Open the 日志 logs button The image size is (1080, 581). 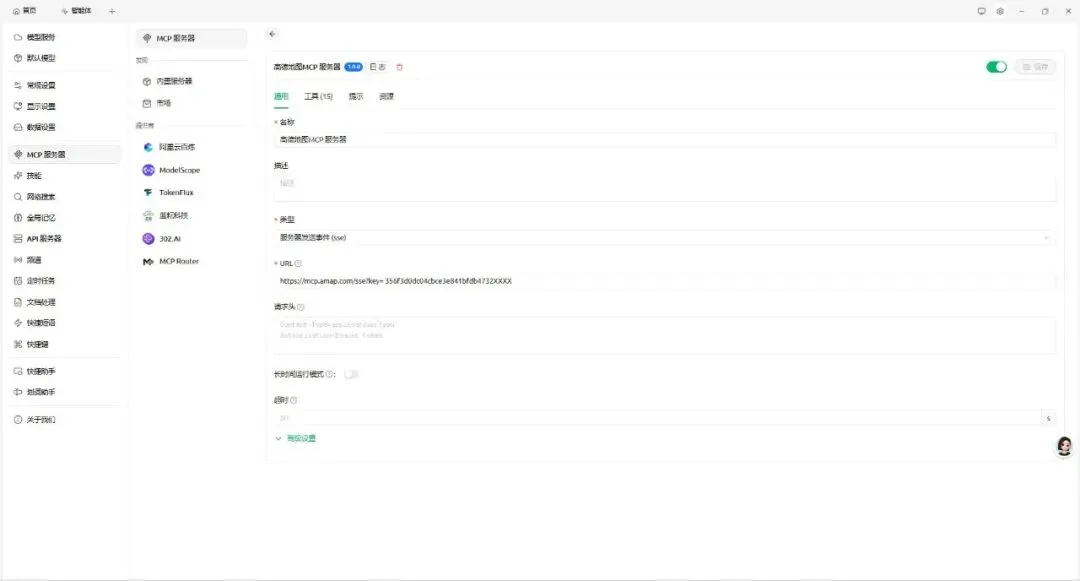[x=377, y=67]
